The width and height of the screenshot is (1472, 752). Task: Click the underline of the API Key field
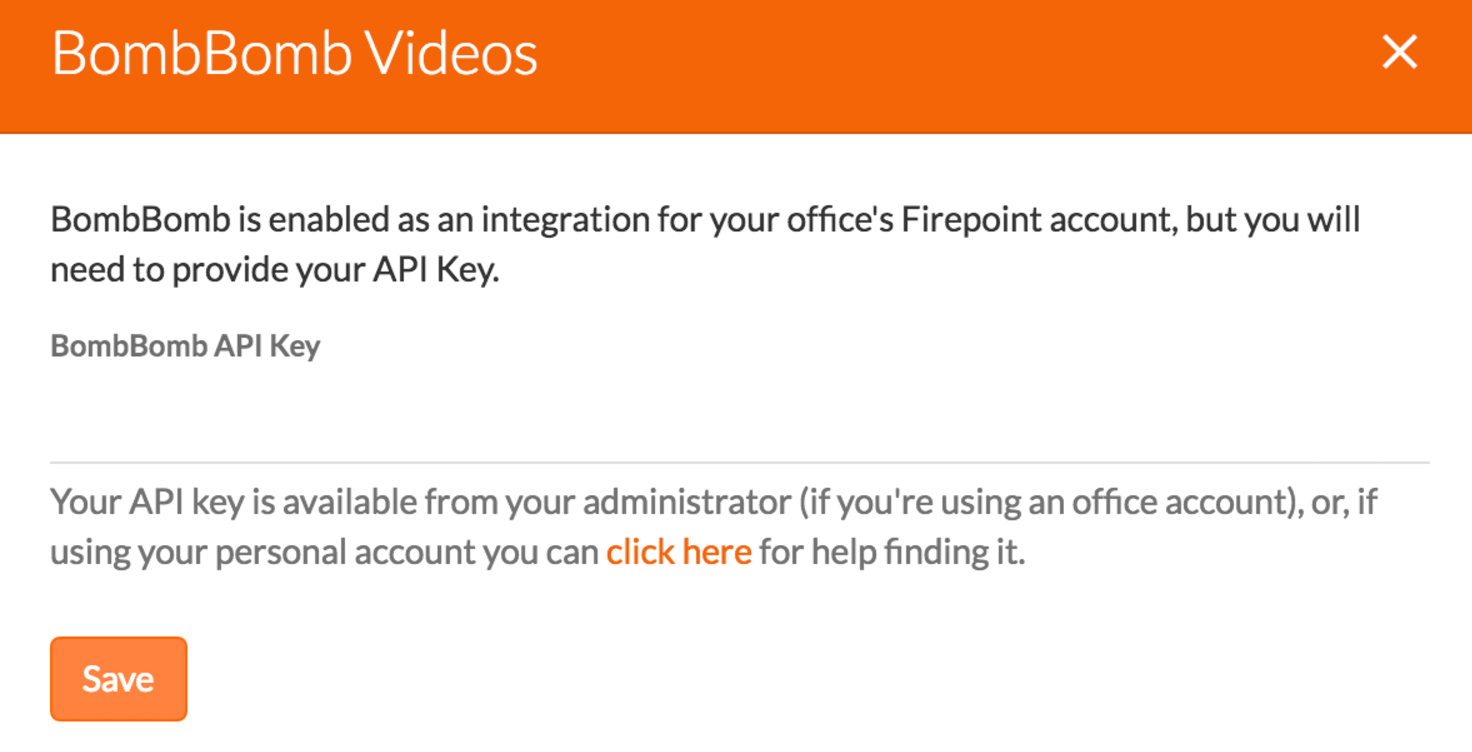click(740, 462)
